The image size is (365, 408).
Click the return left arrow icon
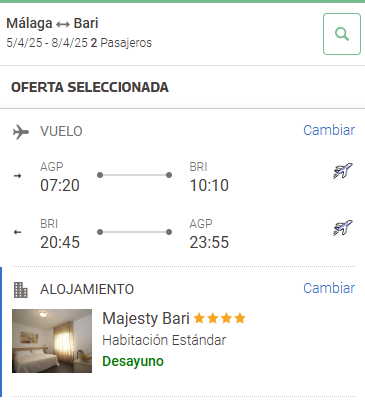(17, 232)
